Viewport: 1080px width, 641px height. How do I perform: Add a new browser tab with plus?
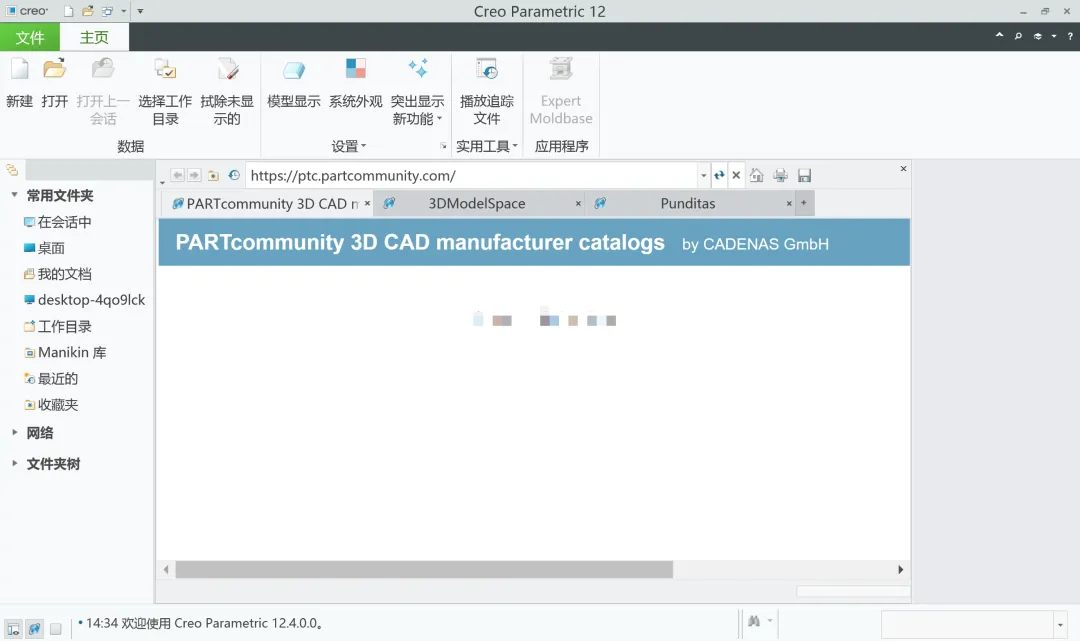click(804, 203)
